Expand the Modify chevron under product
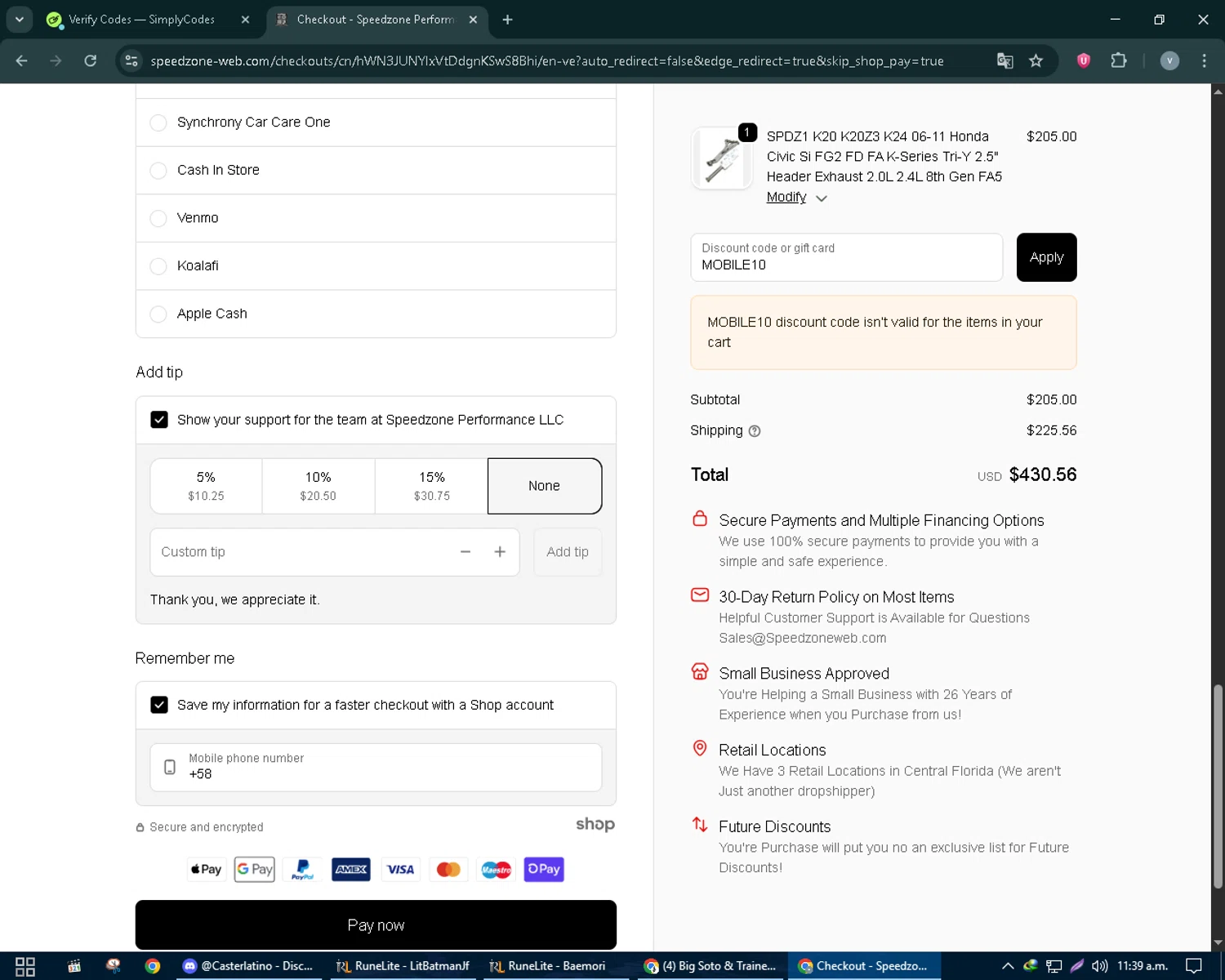 click(x=822, y=198)
